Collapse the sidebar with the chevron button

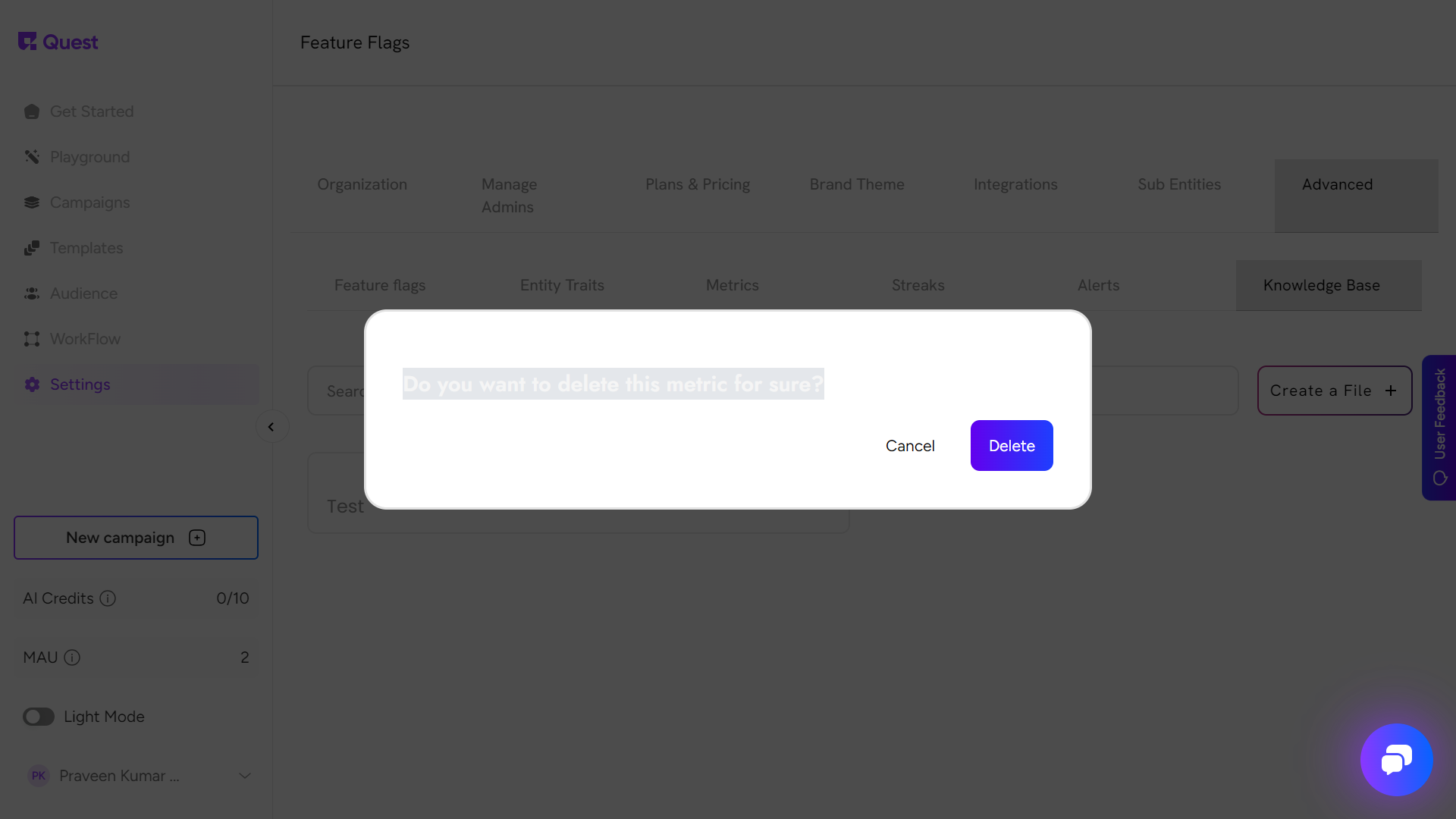click(271, 427)
